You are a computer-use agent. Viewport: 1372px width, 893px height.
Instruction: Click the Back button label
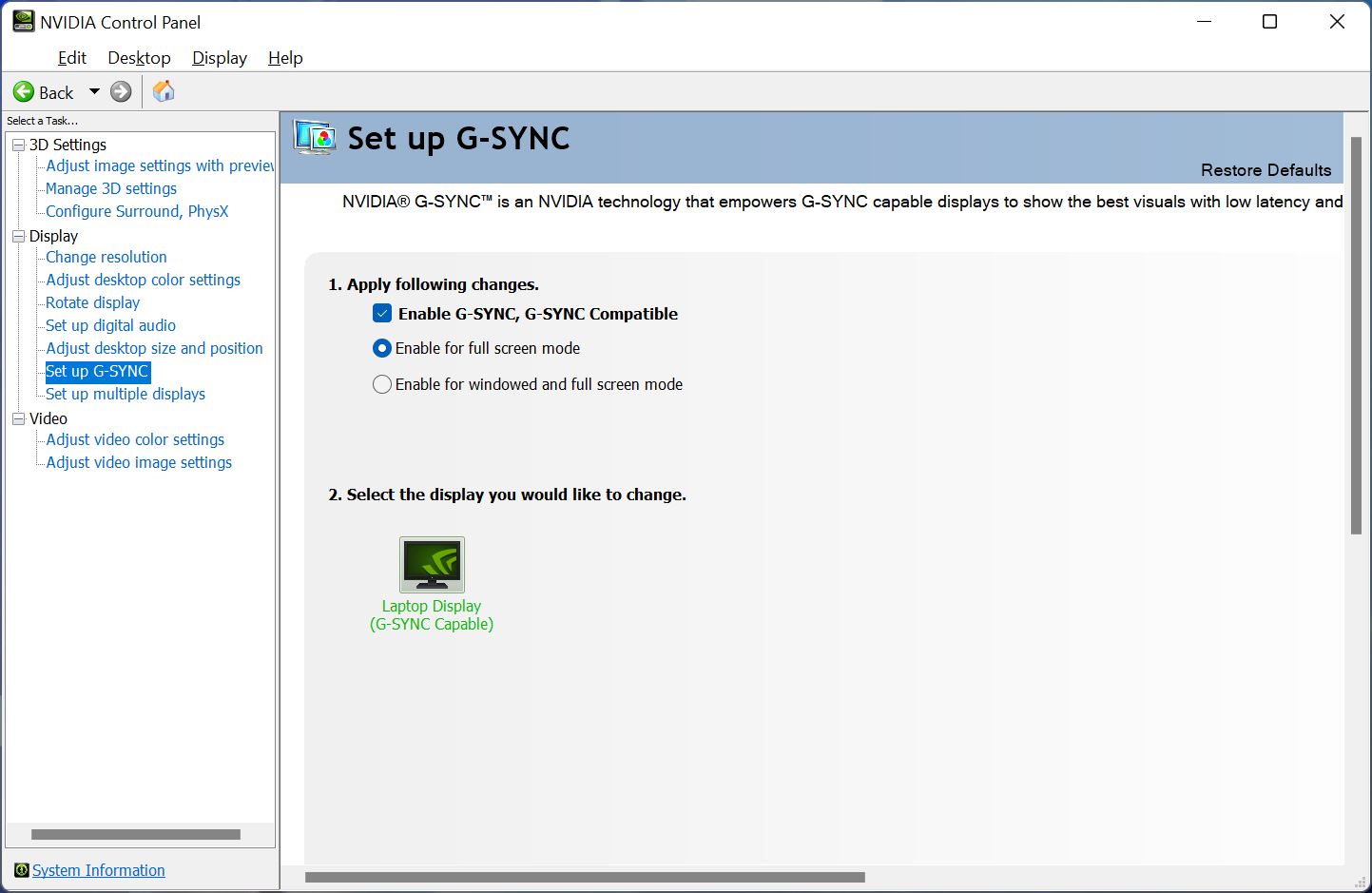(x=56, y=92)
